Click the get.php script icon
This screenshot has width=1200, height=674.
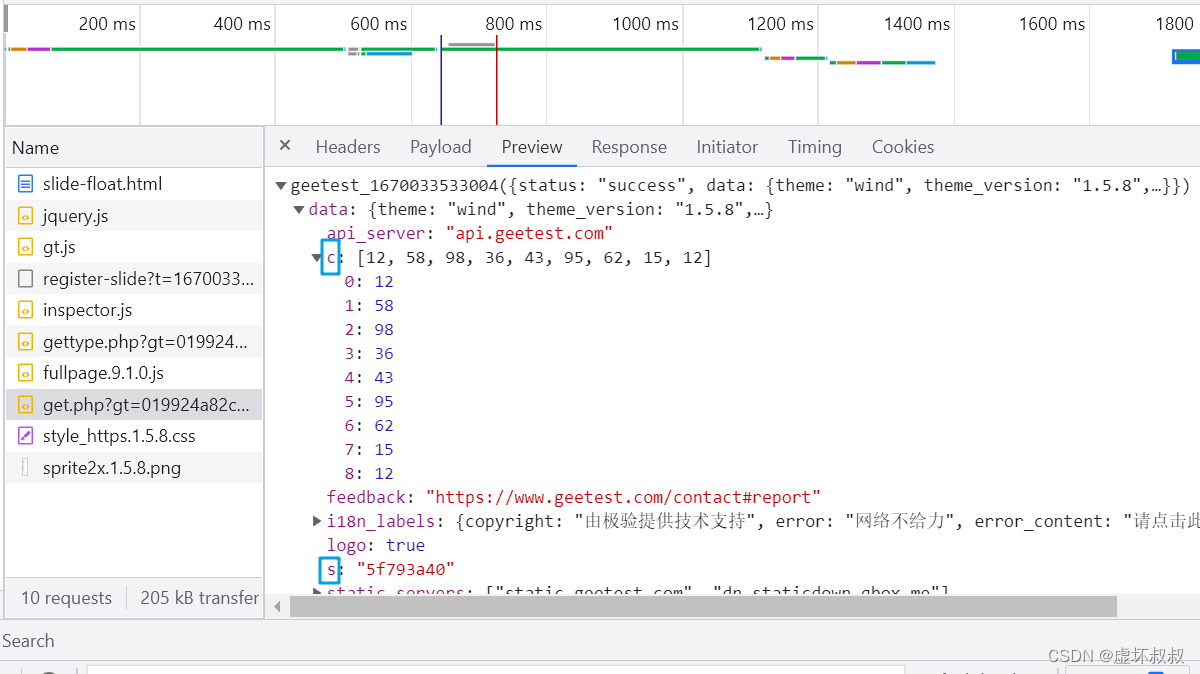pos(25,405)
